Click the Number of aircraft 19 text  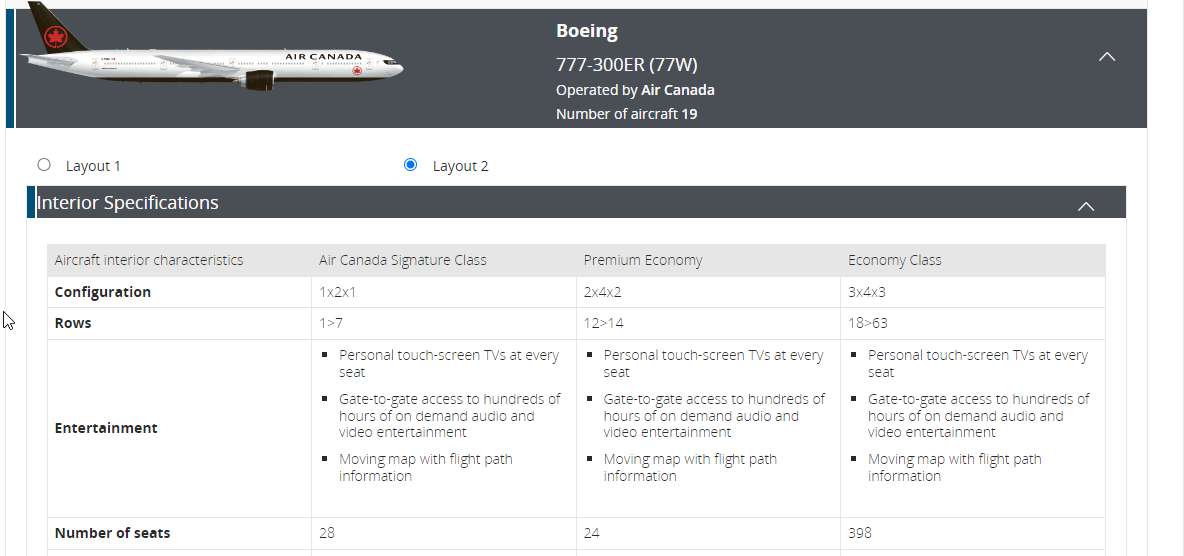point(626,114)
